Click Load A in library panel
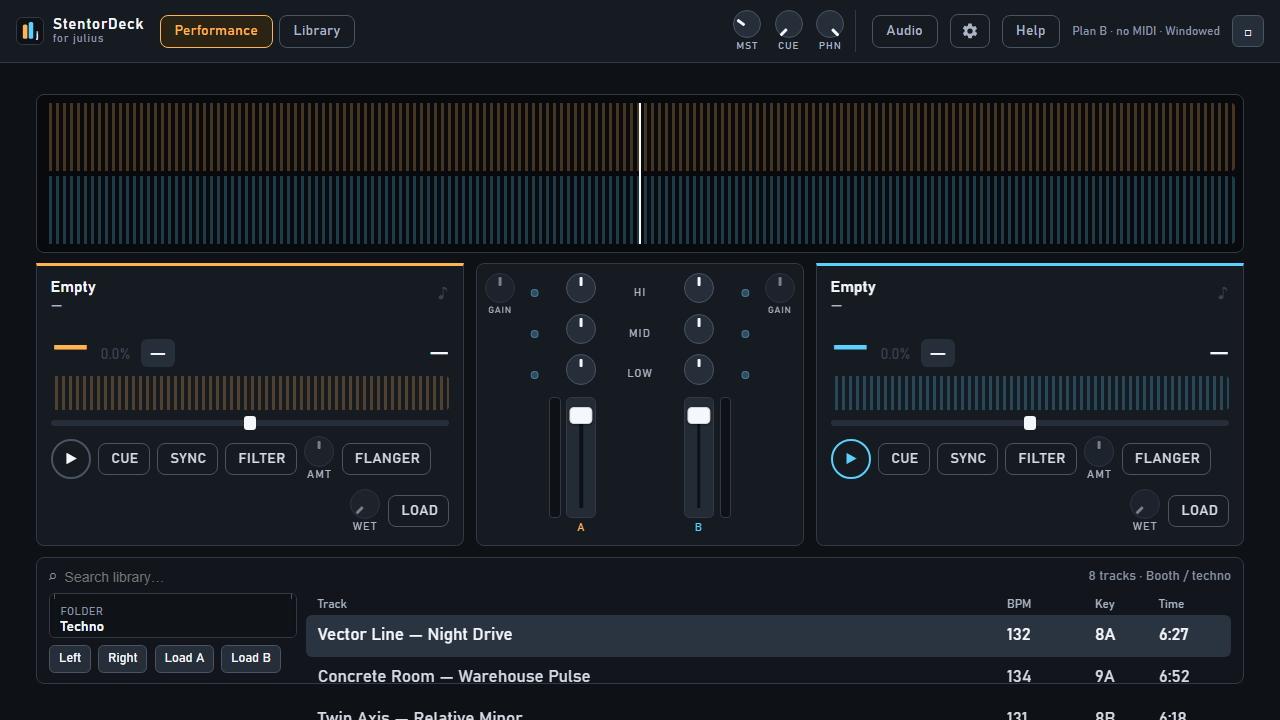1280x720 pixels. [x=184, y=659]
